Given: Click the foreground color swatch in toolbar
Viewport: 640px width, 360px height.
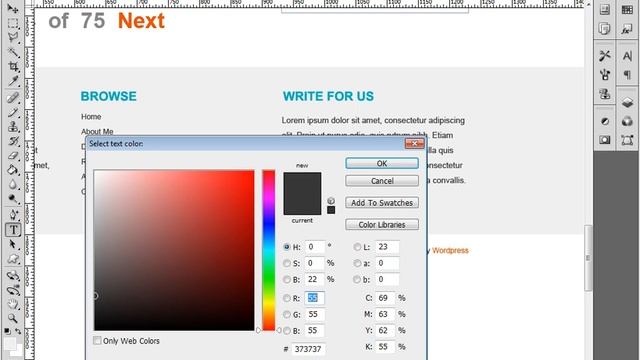Looking at the screenshot, I should click(10, 343).
